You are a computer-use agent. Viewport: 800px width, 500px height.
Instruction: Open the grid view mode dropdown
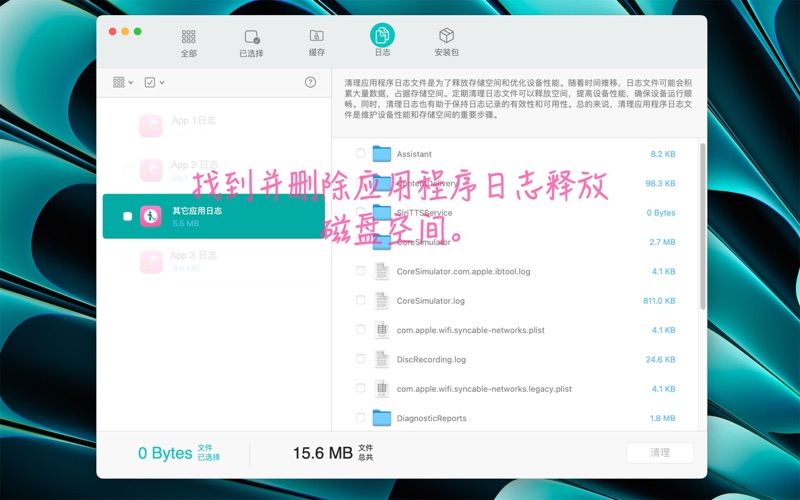point(123,82)
